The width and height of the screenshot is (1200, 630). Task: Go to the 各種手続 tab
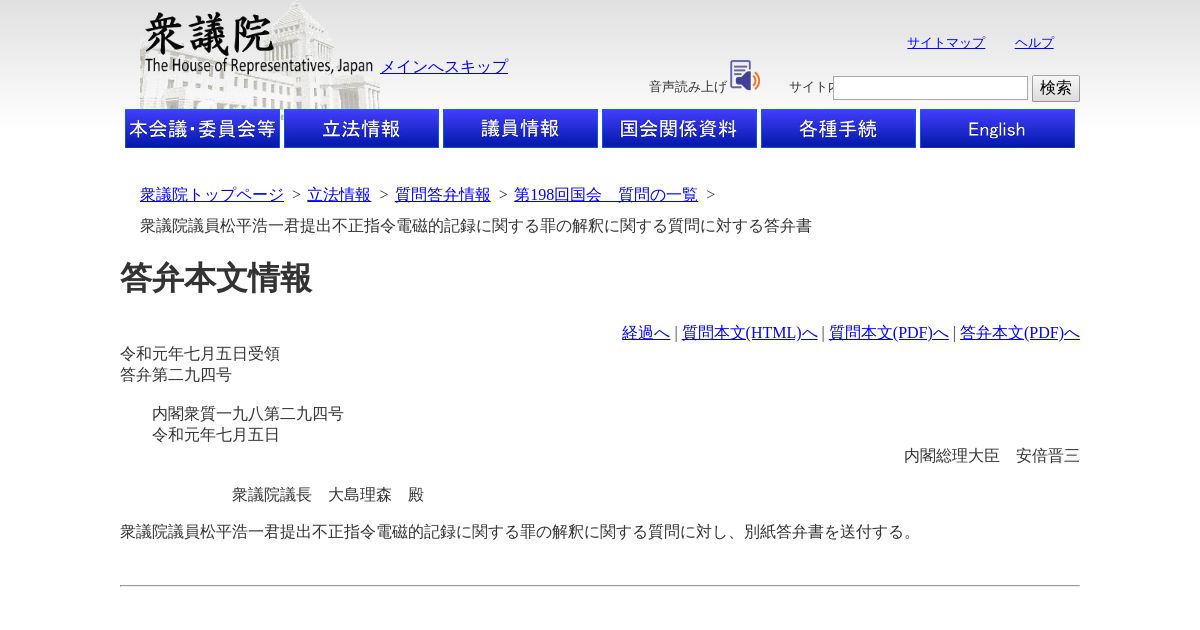pos(838,129)
